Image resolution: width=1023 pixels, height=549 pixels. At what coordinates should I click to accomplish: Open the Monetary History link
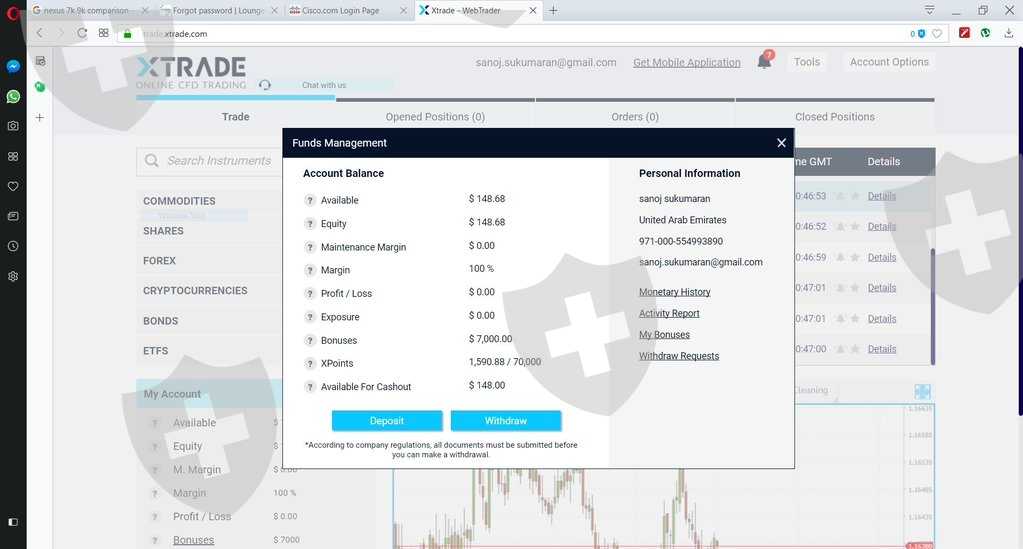[x=675, y=292]
